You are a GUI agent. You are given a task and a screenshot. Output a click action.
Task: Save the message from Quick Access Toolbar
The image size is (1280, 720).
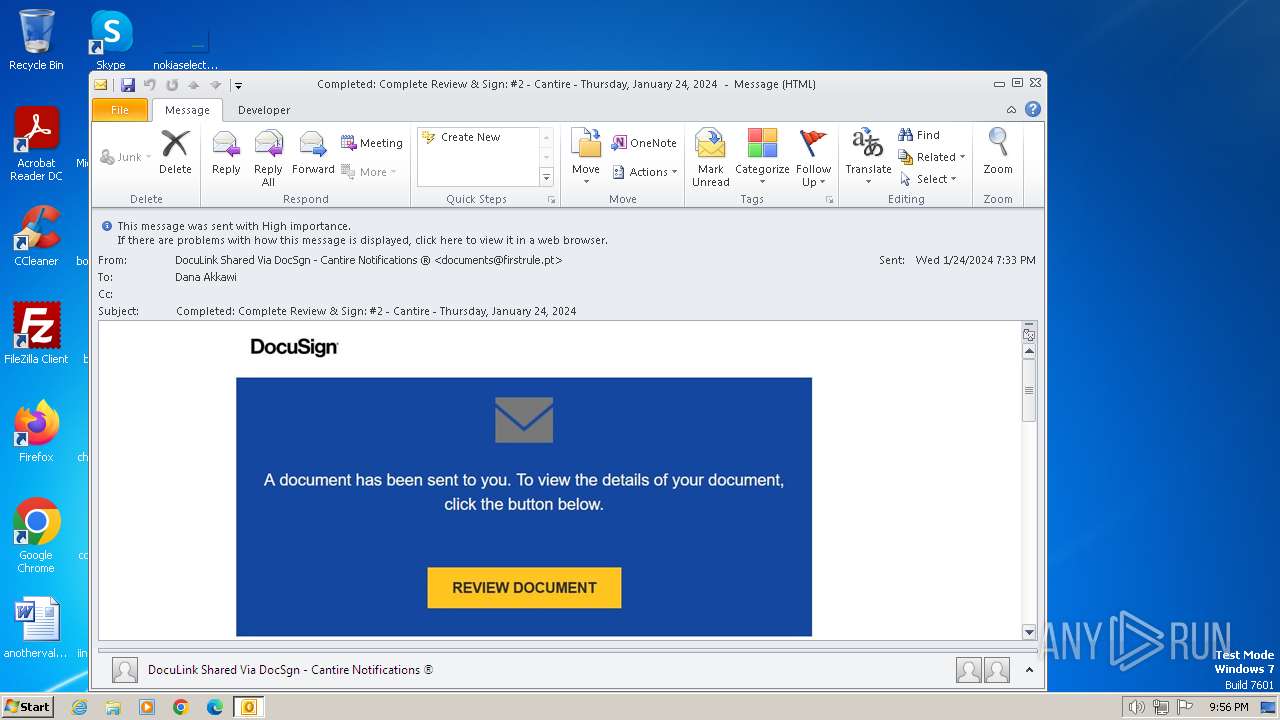click(x=128, y=85)
